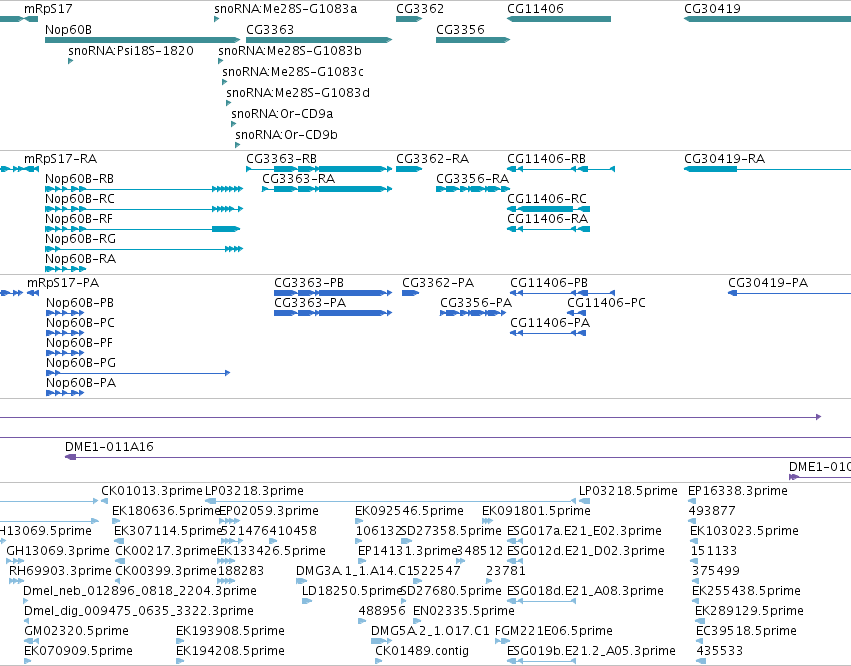Click the CG3362 gene label
This screenshot has width=851, height=666.
420,9
